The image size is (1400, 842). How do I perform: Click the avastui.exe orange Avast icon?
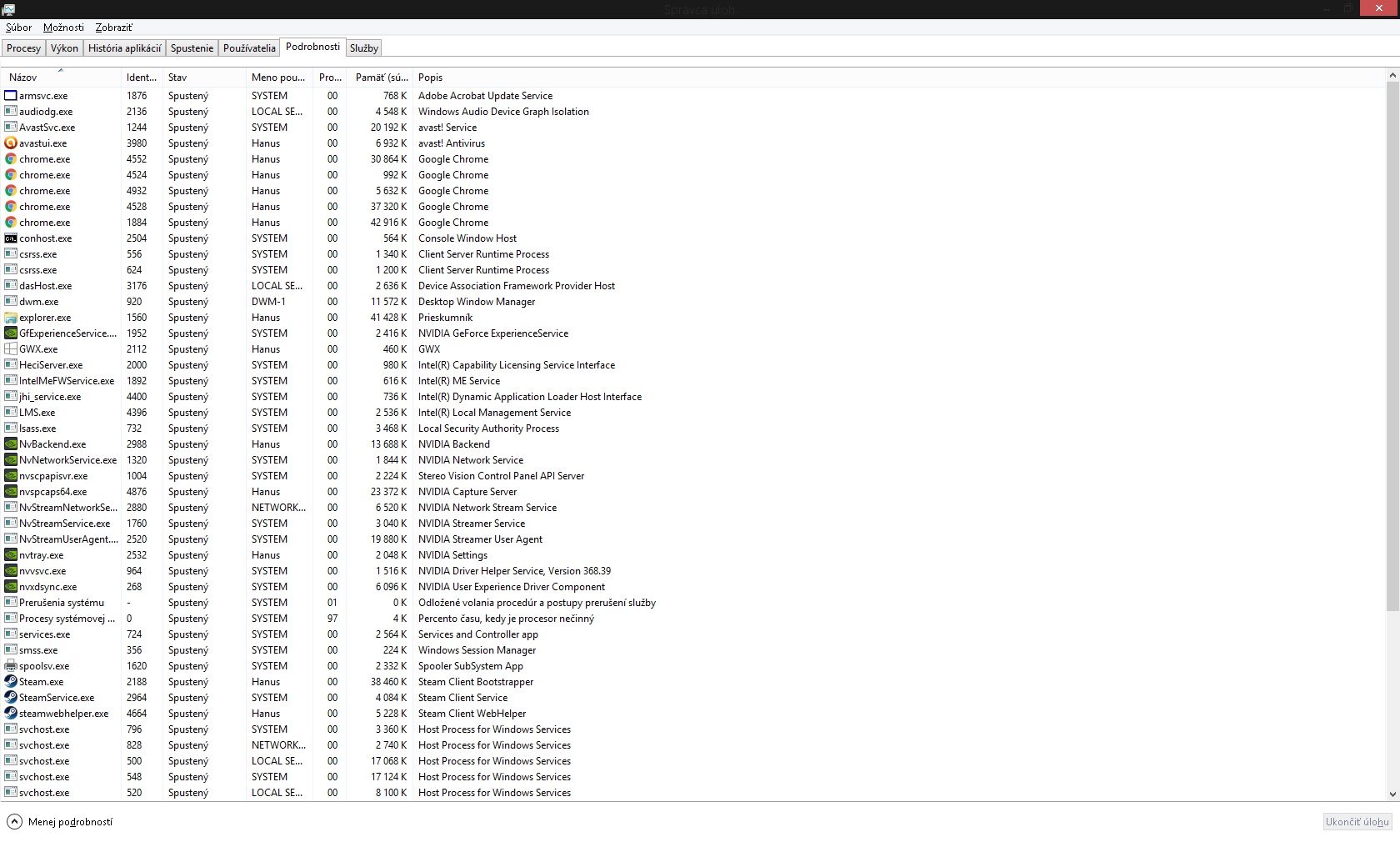pyautogui.click(x=11, y=143)
